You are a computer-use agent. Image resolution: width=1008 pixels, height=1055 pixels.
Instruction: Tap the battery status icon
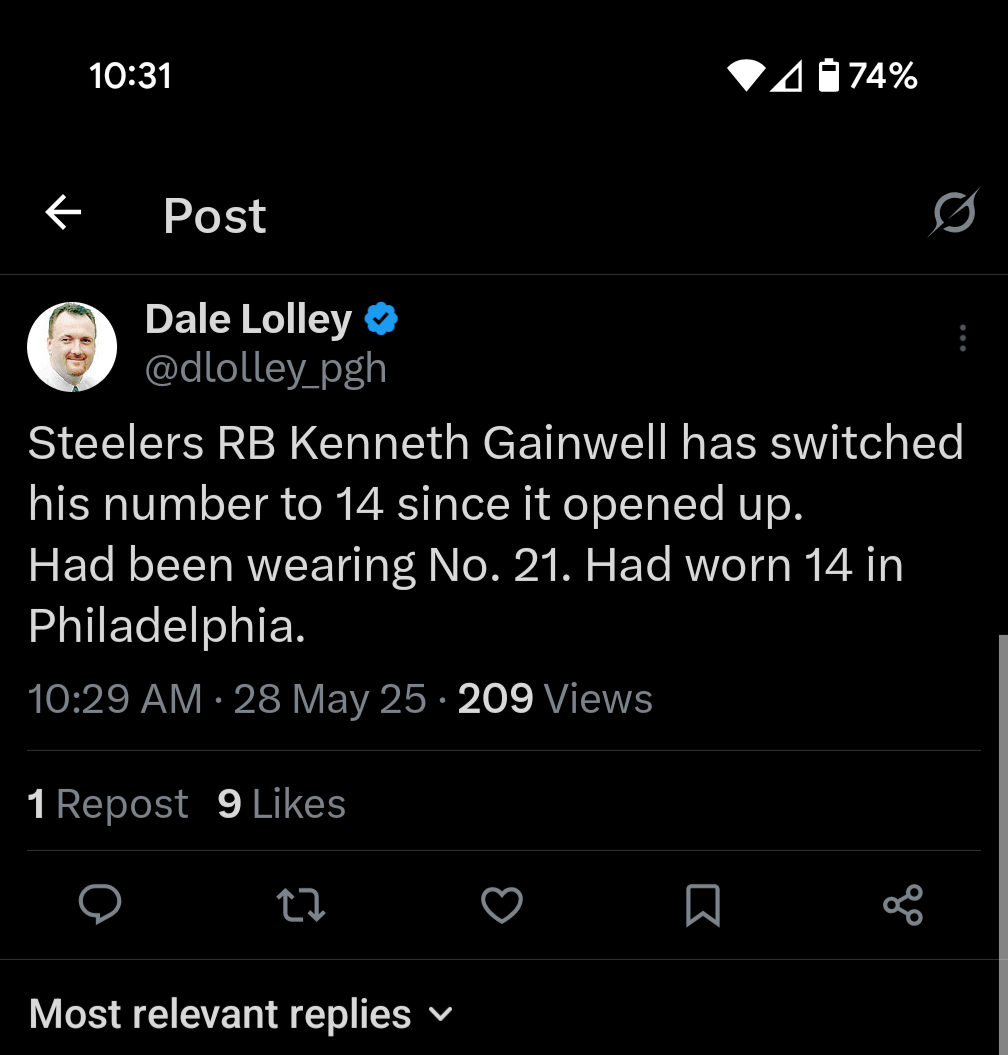[x=828, y=76]
